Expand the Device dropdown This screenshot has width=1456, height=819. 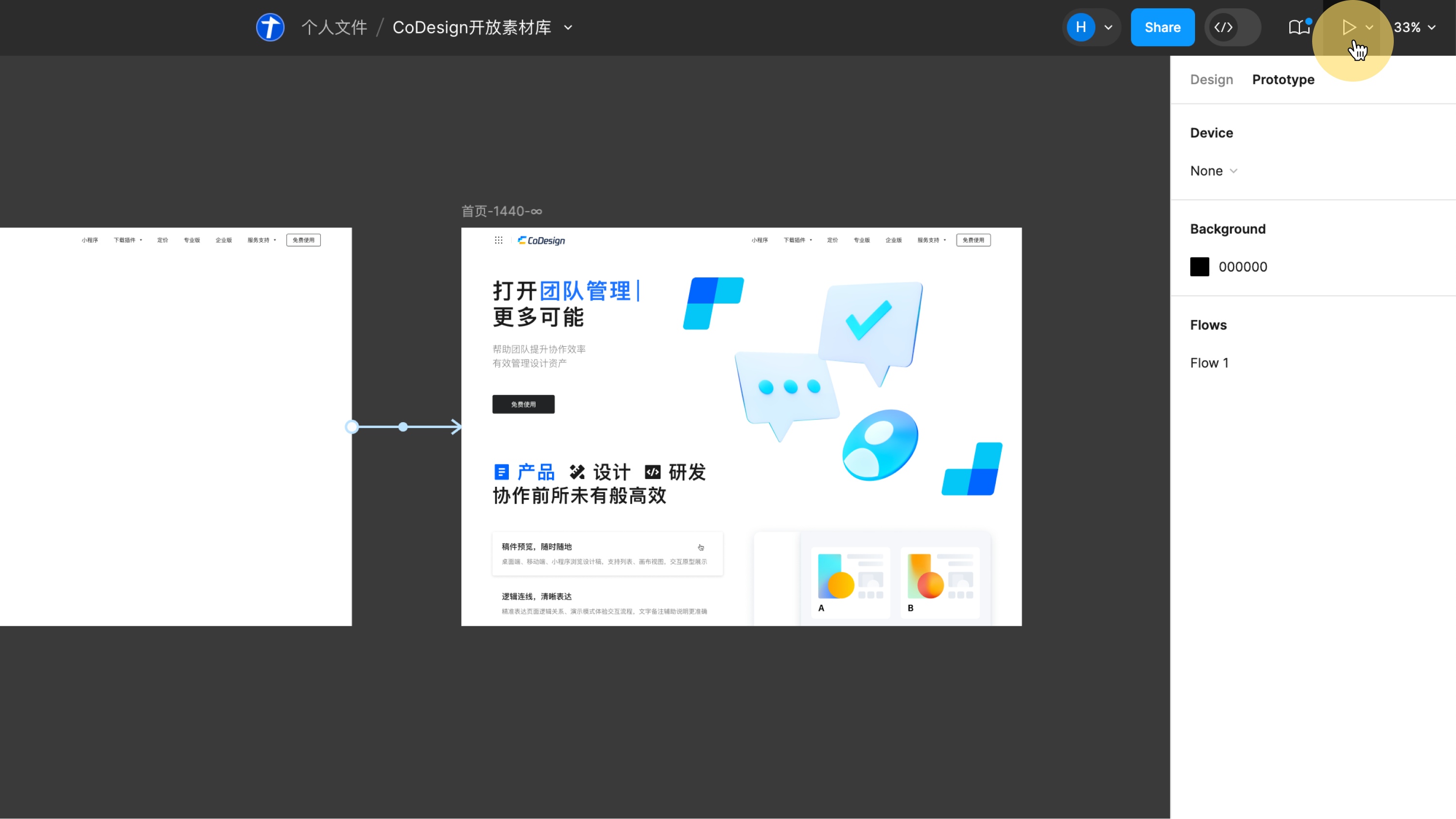tap(1214, 170)
